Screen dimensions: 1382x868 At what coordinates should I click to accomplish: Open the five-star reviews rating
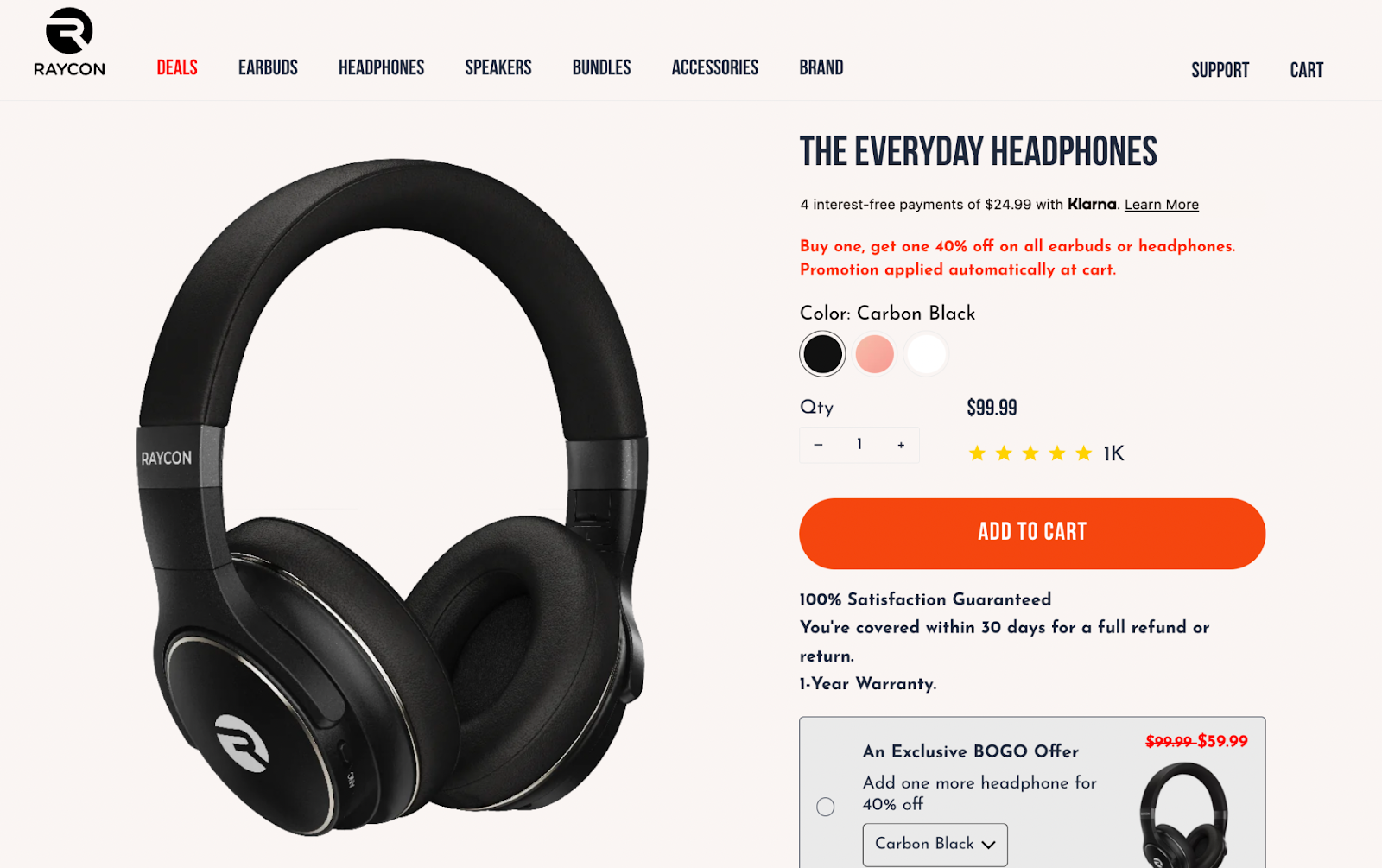pos(1046,453)
